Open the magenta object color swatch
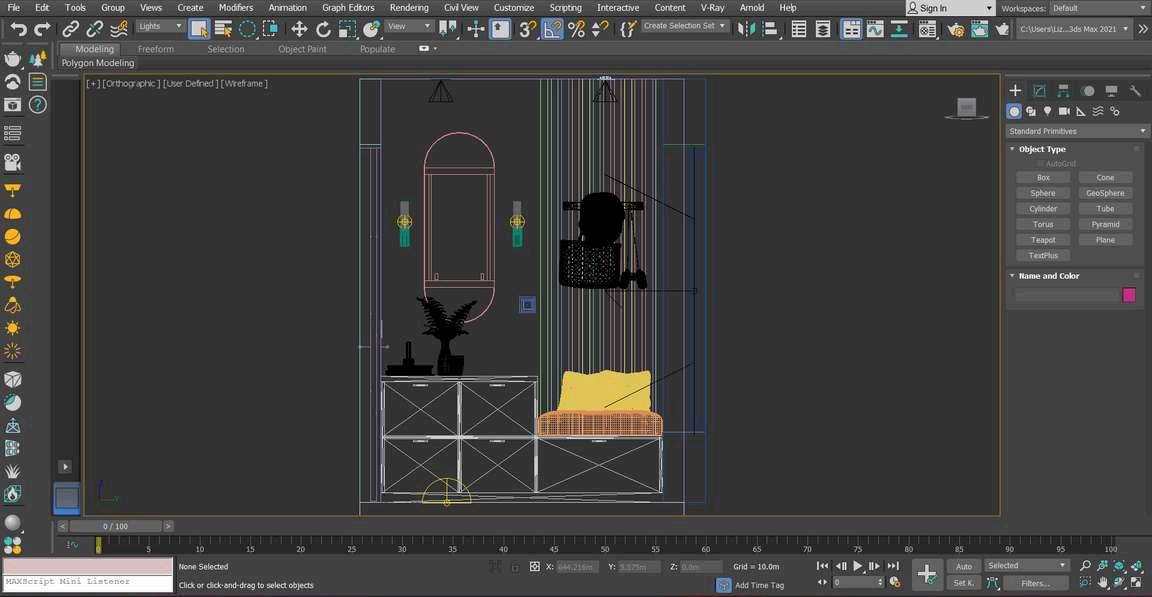The height and width of the screenshot is (597, 1152). click(x=1129, y=295)
